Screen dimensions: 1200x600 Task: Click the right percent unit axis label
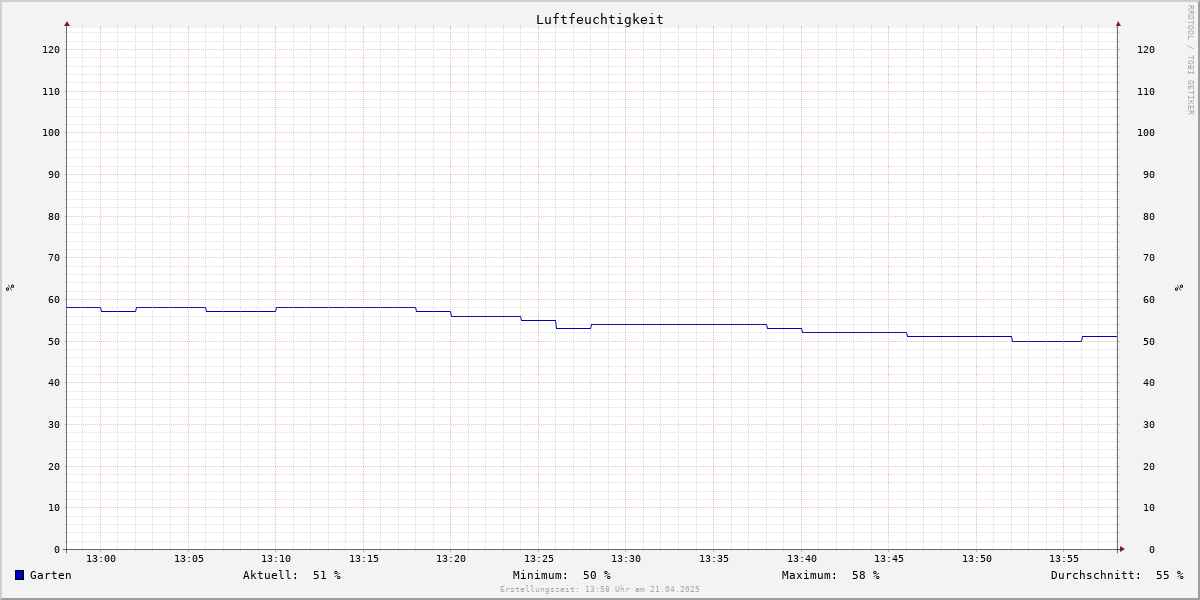(1179, 287)
